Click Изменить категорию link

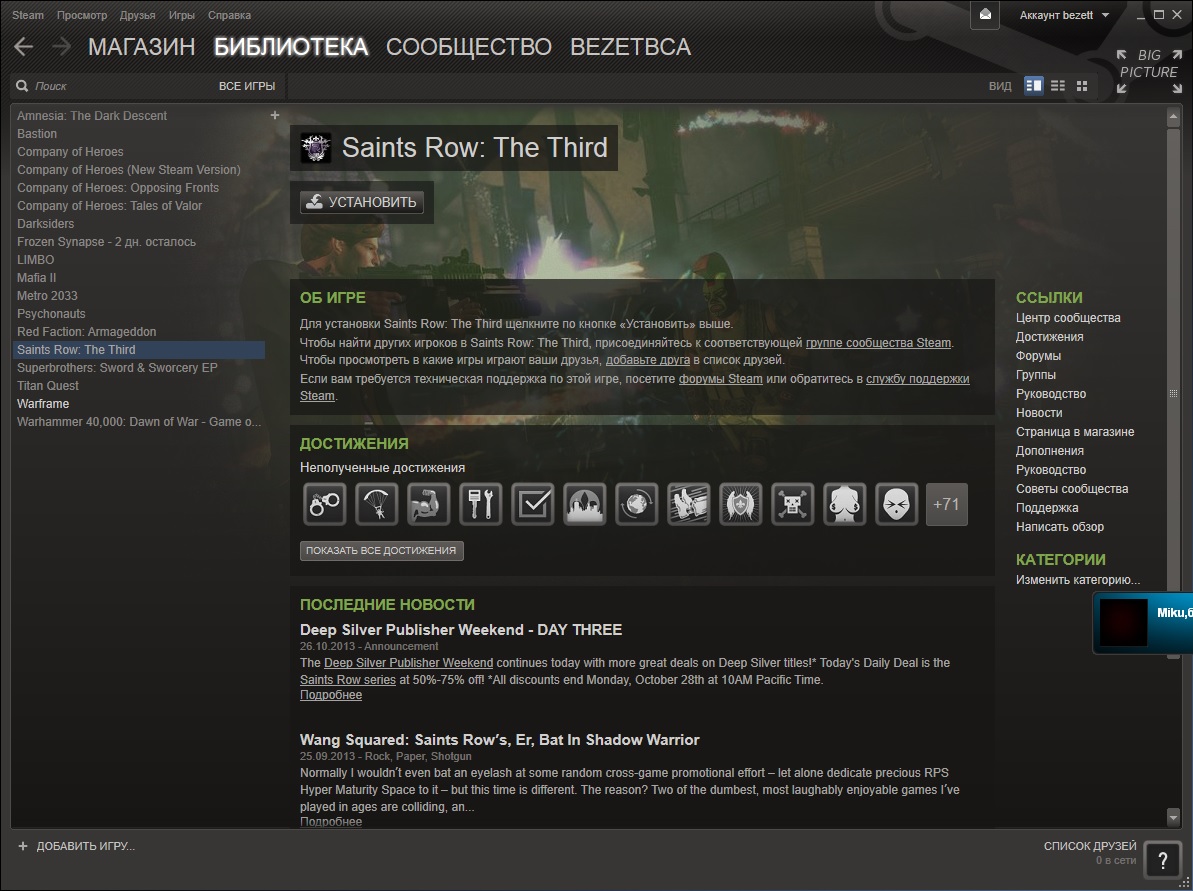coord(1077,580)
